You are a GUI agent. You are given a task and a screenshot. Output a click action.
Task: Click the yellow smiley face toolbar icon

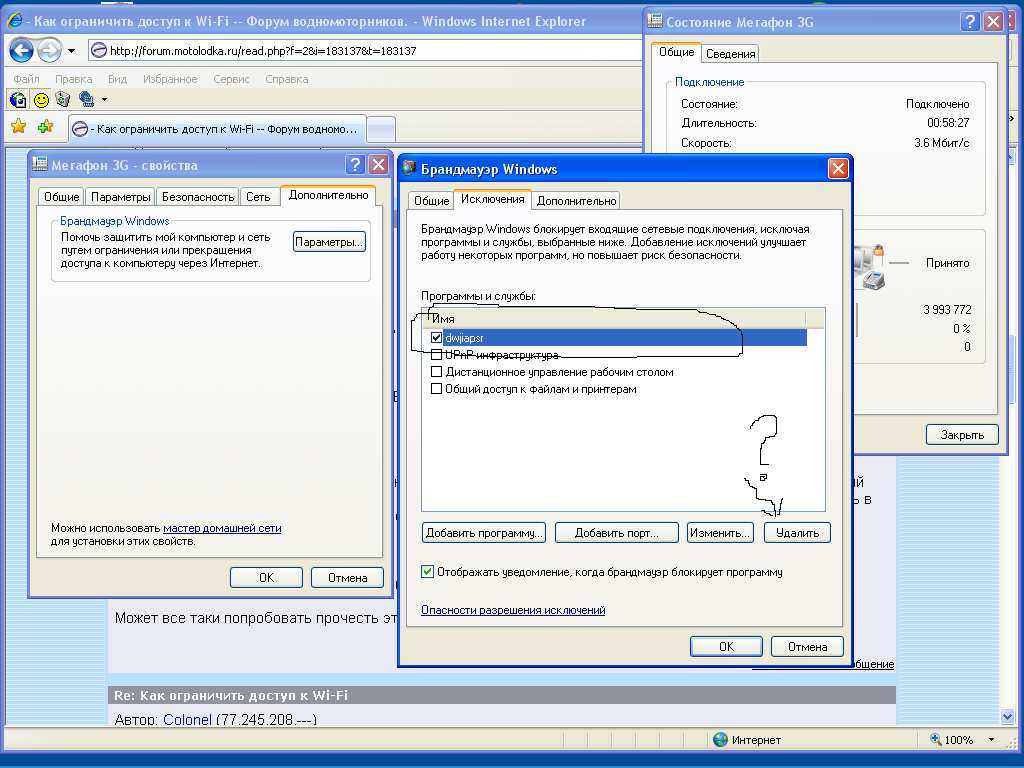click(x=41, y=99)
